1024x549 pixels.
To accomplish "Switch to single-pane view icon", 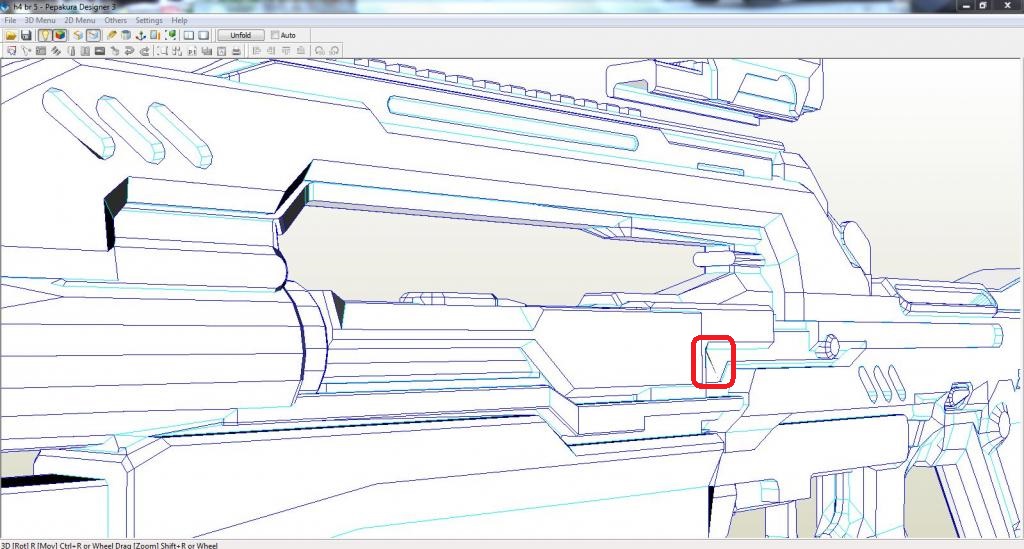I will (204, 35).
